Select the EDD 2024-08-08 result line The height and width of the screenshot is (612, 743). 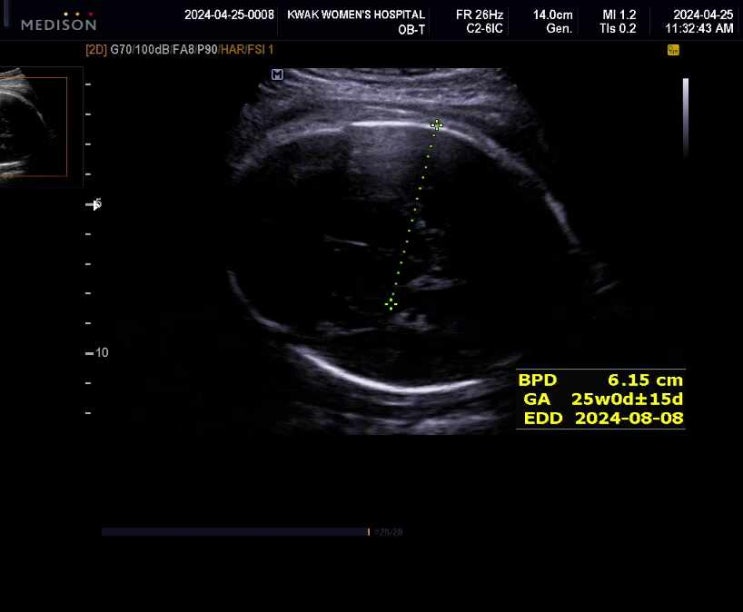coord(600,418)
